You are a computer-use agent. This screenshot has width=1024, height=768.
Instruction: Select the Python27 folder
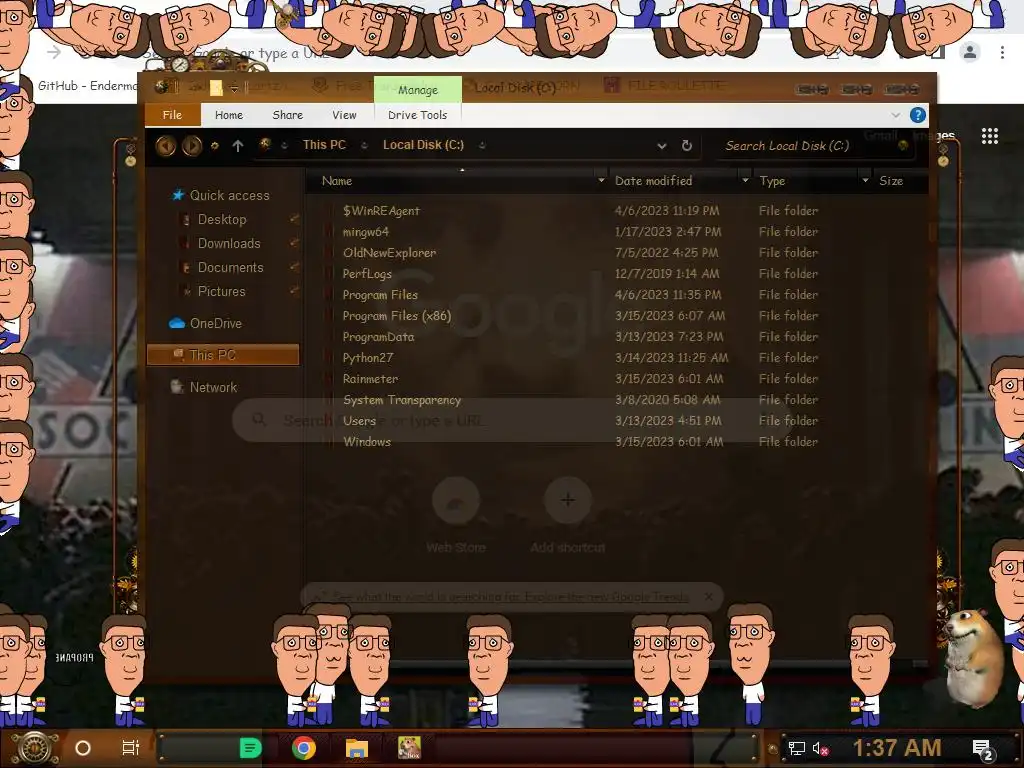click(x=368, y=358)
